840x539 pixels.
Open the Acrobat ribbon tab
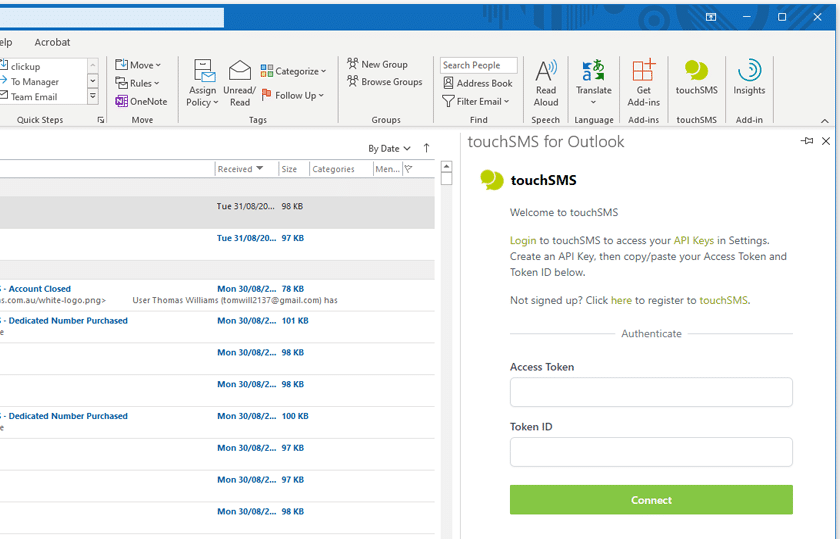pyautogui.click(x=52, y=42)
